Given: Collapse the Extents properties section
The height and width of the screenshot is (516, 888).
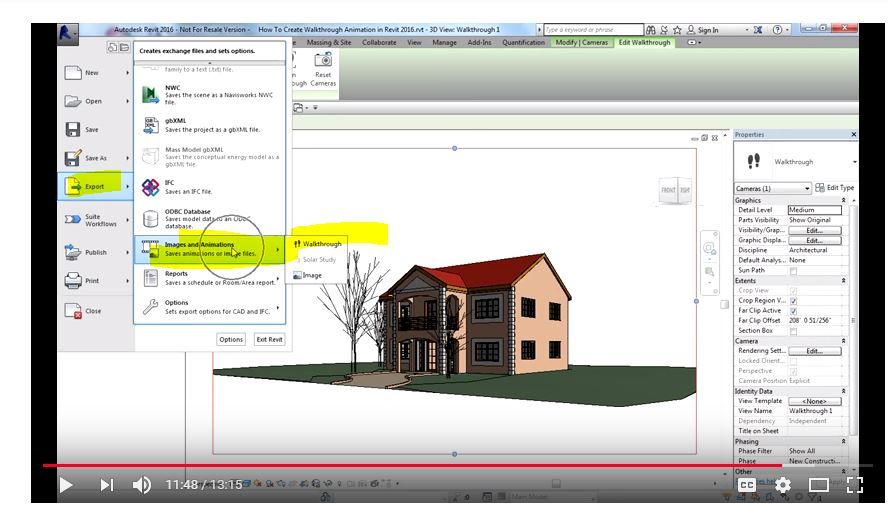Looking at the screenshot, I should [x=843, y=281].
